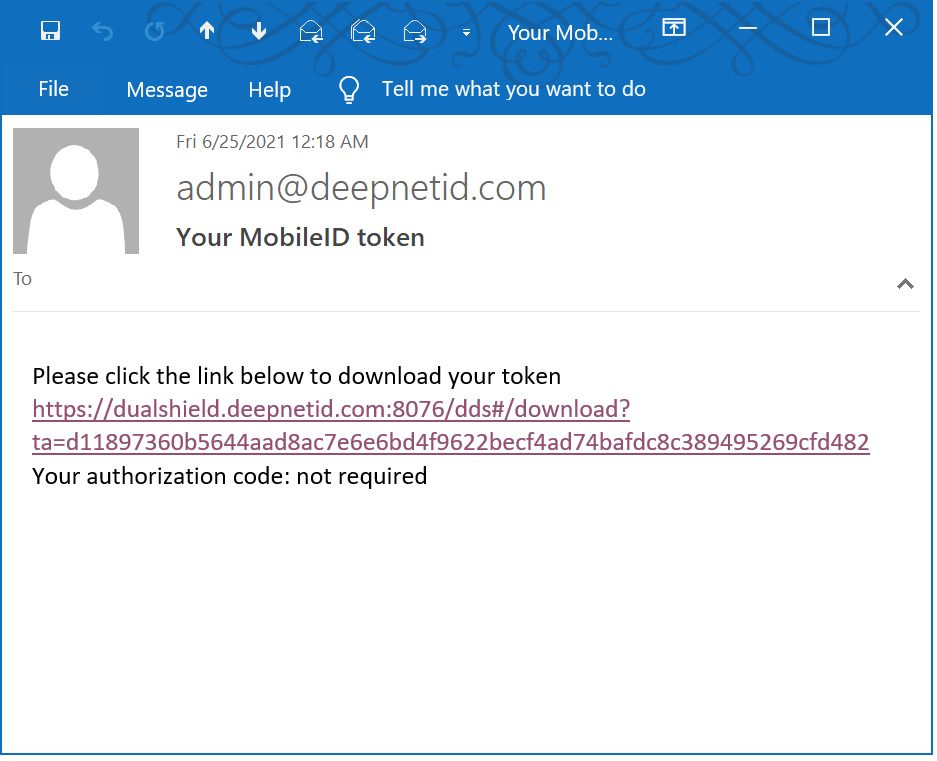Open the File menu
Image resolution: width=937 pixels, height=761 pixels.
click(53, 89)
